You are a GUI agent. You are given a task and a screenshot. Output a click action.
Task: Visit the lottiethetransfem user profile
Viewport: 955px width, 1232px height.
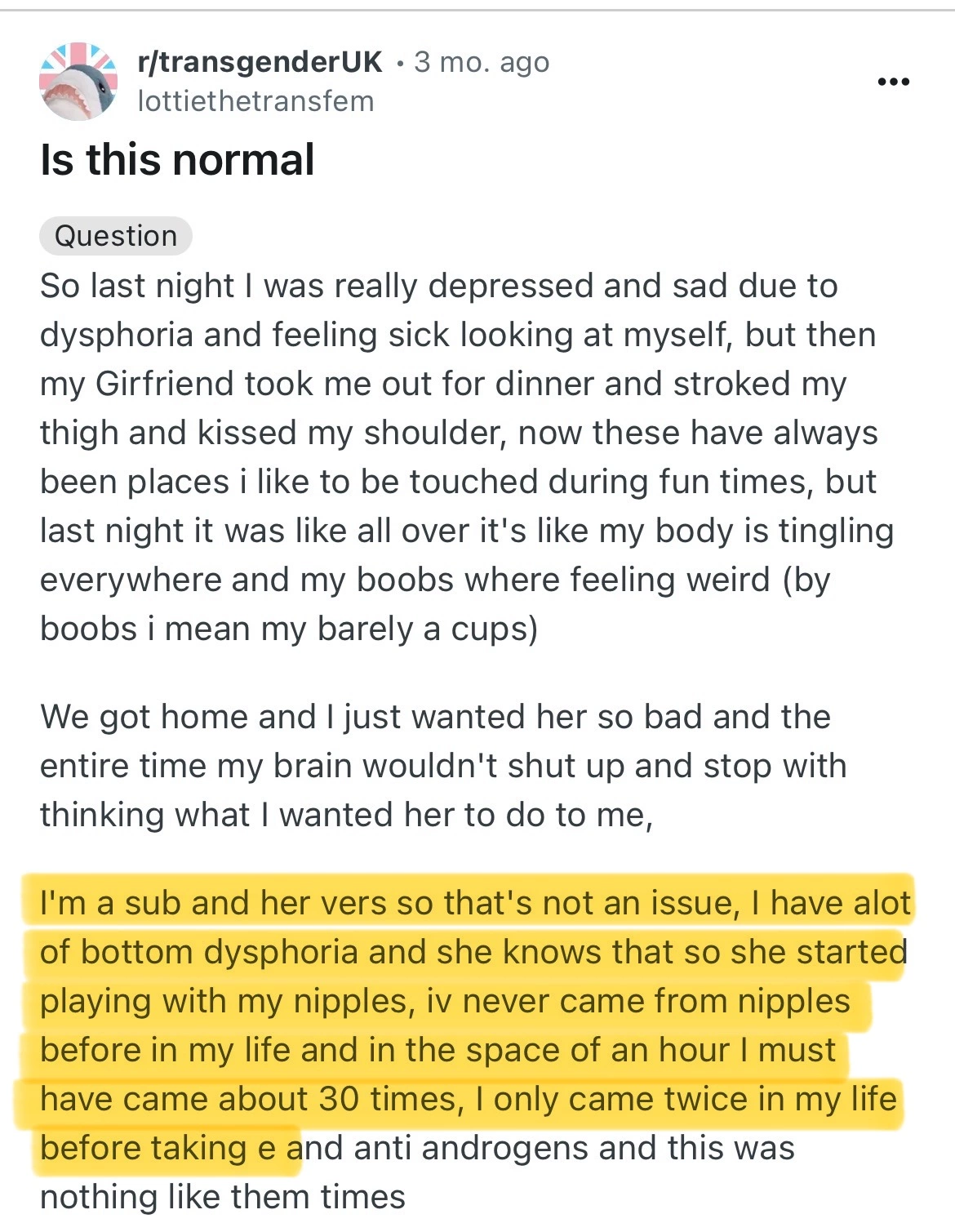(255, 101)
